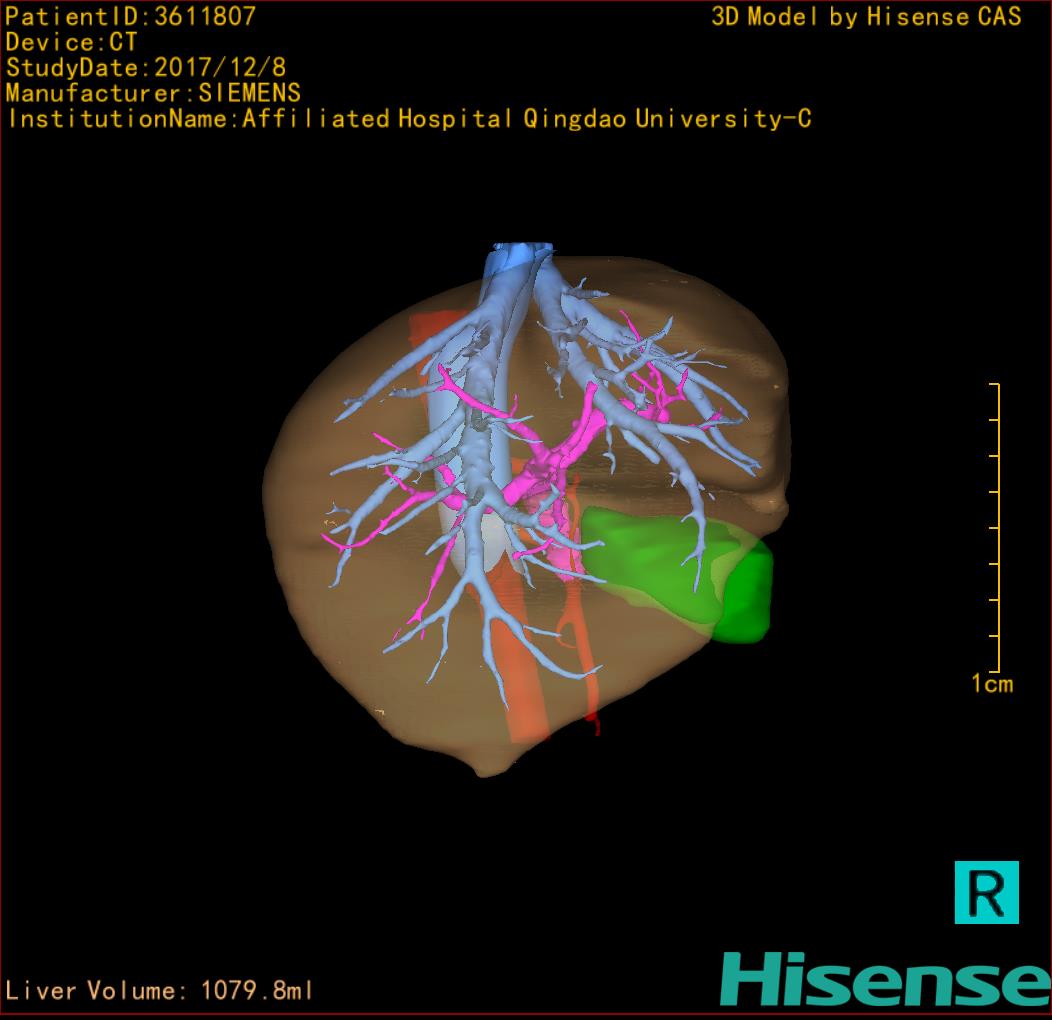Click the dark red vessel tip below liver
Viewport: 1052px width, 1020px height.
(x=597, y=724)
